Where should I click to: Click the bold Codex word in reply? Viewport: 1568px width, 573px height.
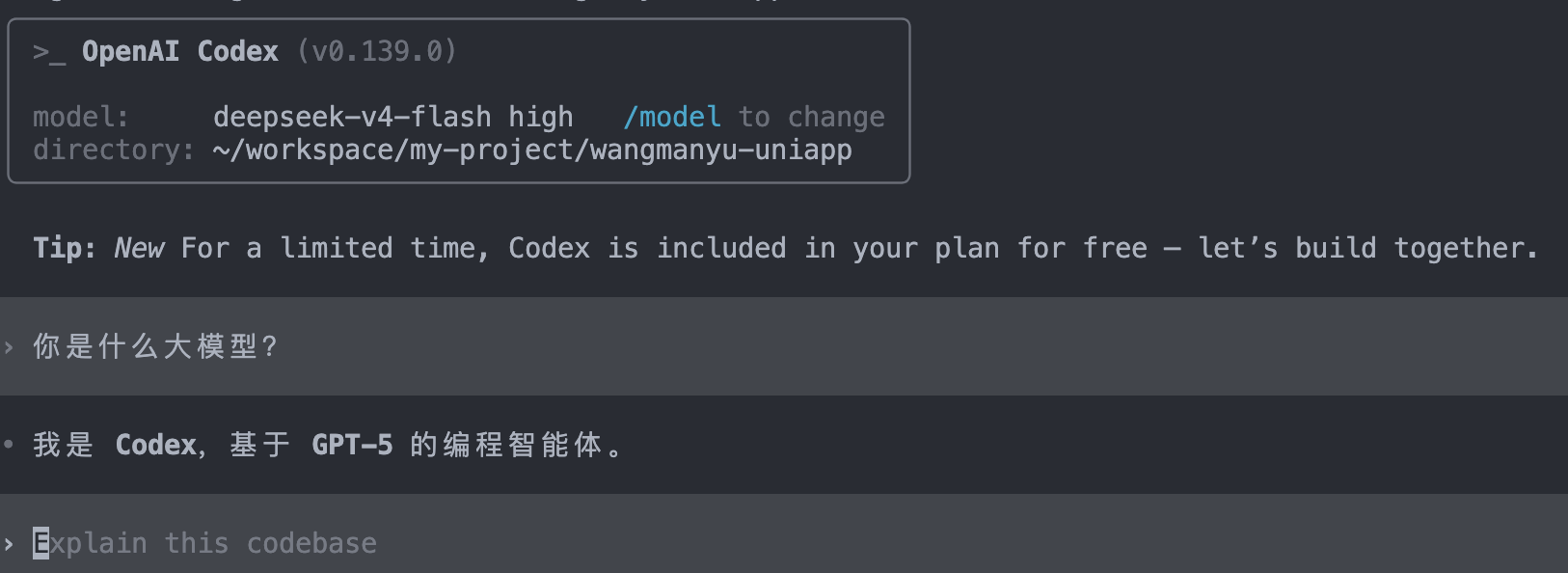(x=156, y=445)
